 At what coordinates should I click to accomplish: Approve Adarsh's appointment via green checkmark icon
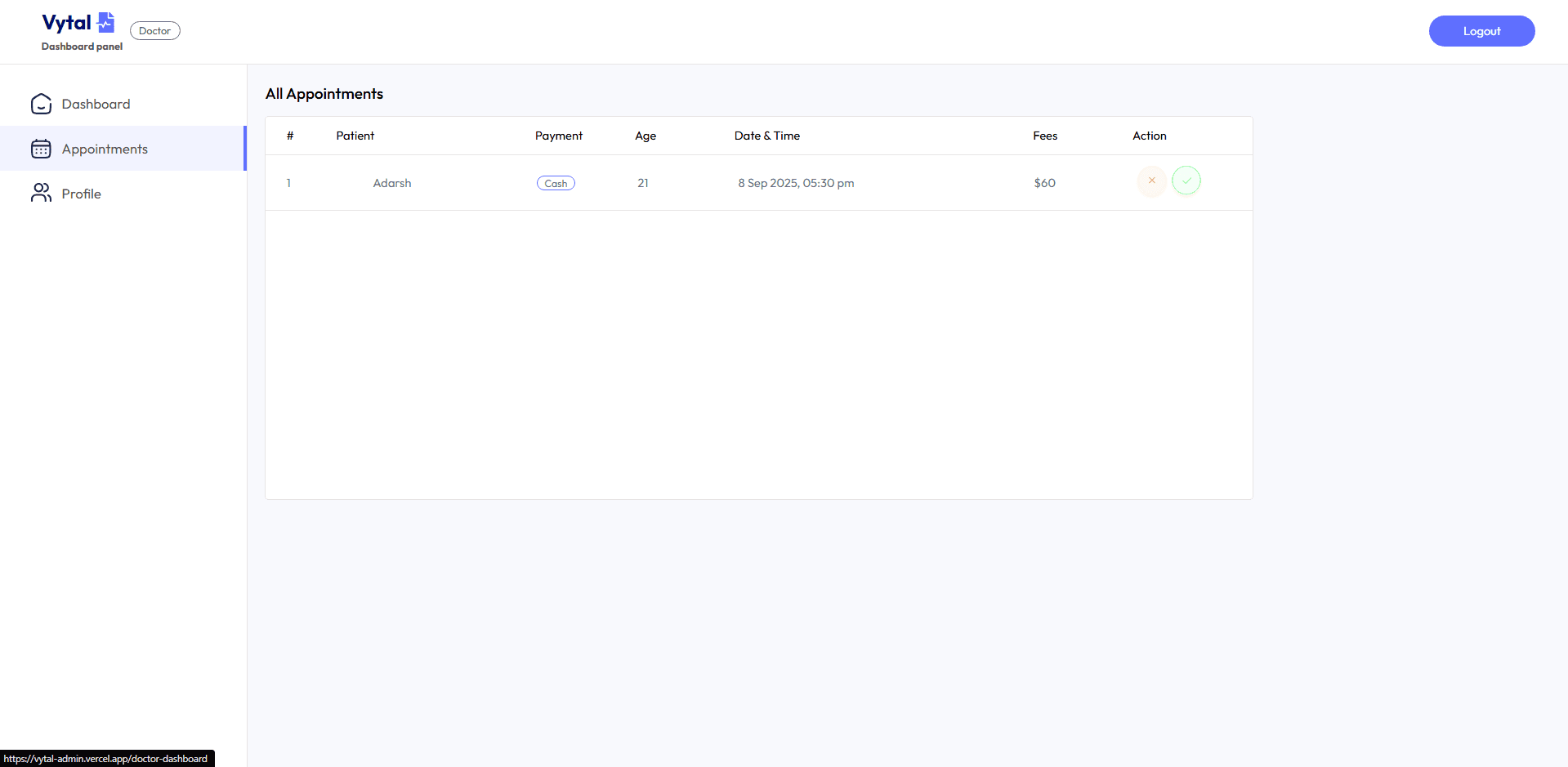pyautogui.click(x=1186, y=181)
